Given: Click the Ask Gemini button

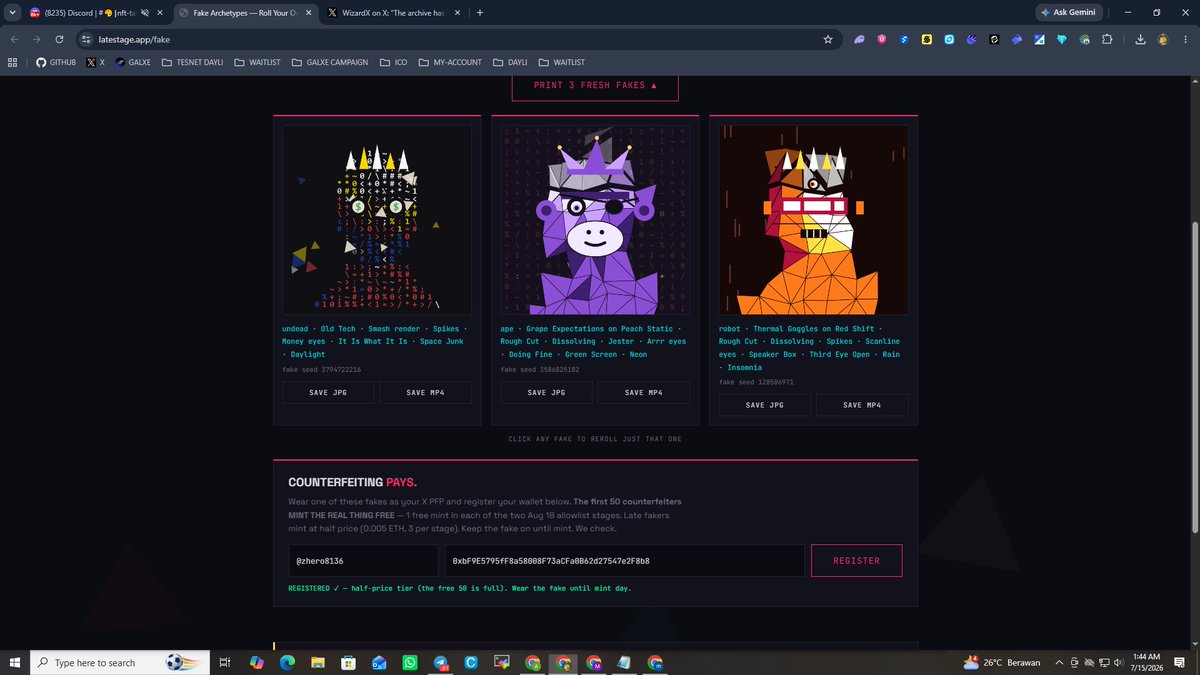Looking at the screenshot, I should click(1070, 12).
